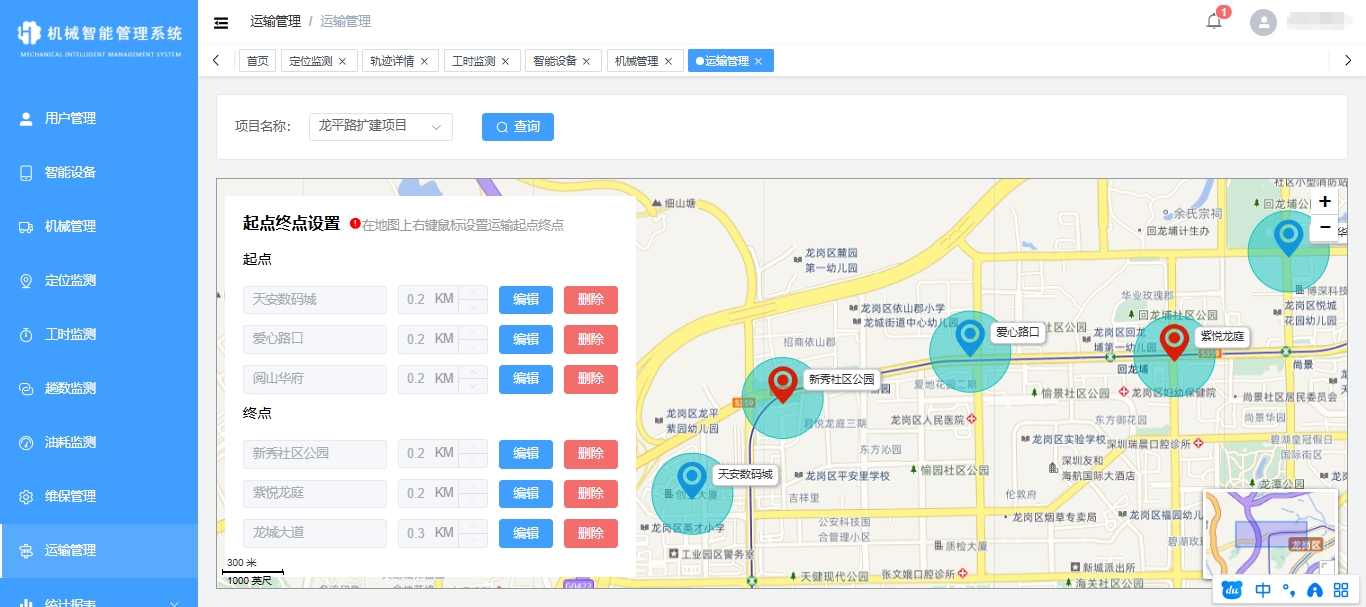Collapse the sidebar with the hamburger icon
The image size is (1366, 607).
pyautogui.click(x=221, y=22)
